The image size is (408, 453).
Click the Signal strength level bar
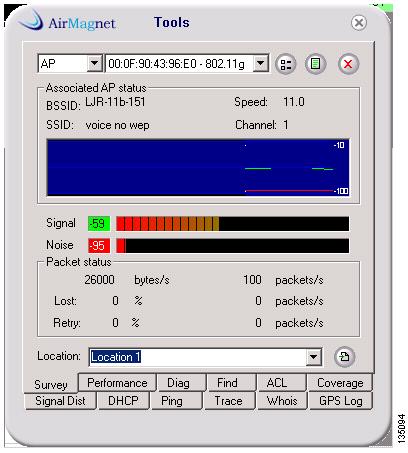pos(232,224)
